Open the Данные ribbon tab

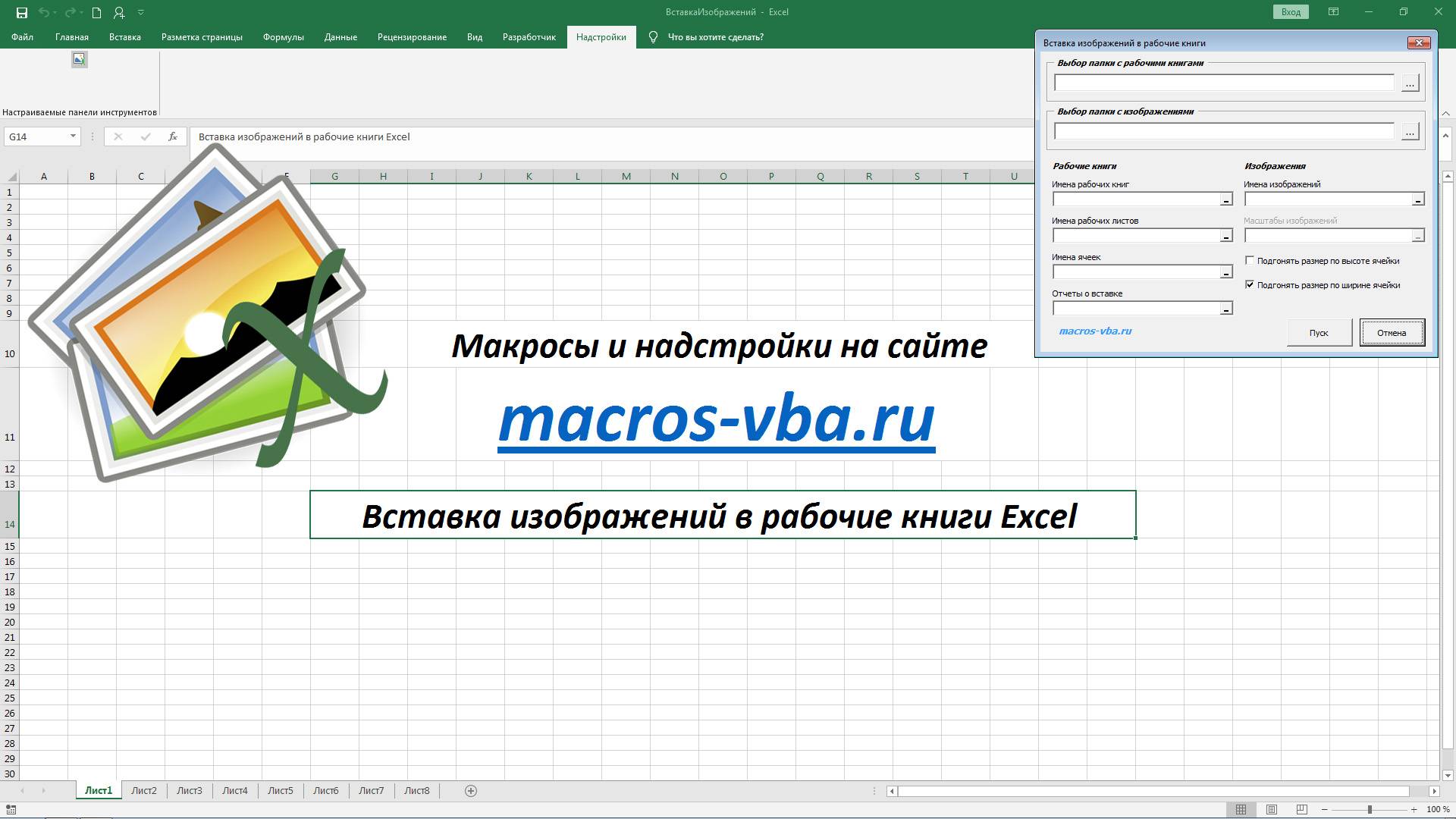[340, 36]
